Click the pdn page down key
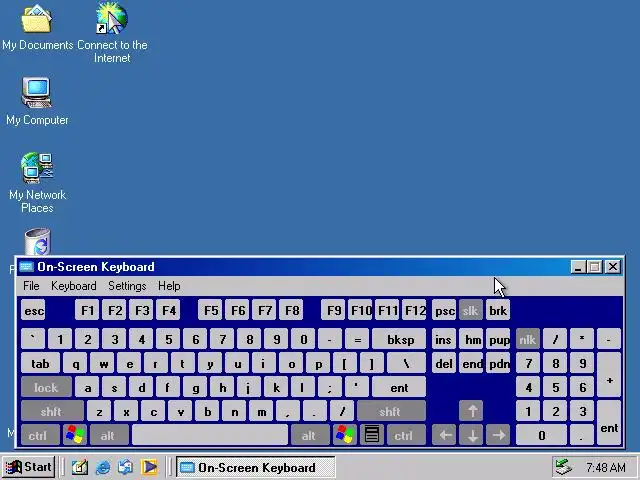Viewport: 640px width, 480px height. pos(498,363)
